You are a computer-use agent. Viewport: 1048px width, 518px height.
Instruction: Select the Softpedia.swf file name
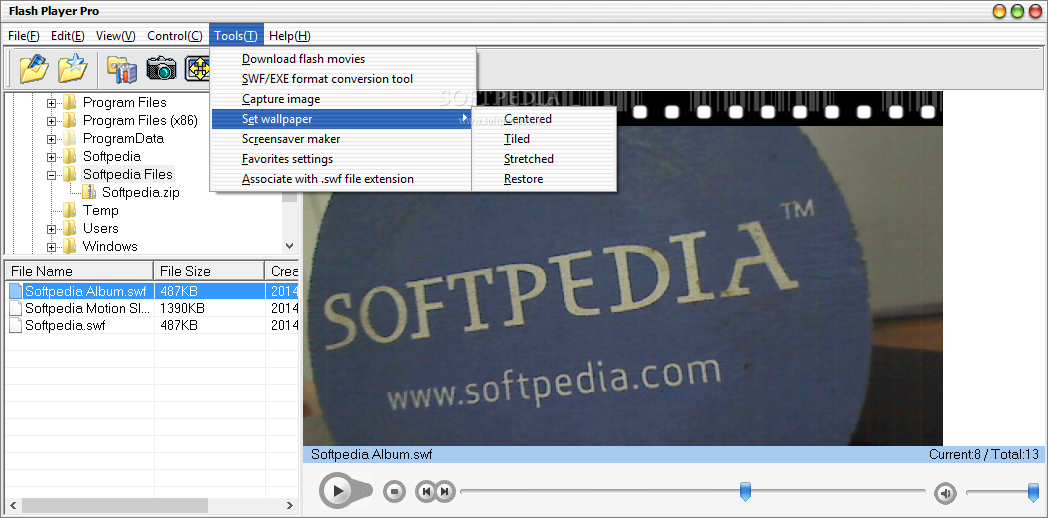coord(65,326)
